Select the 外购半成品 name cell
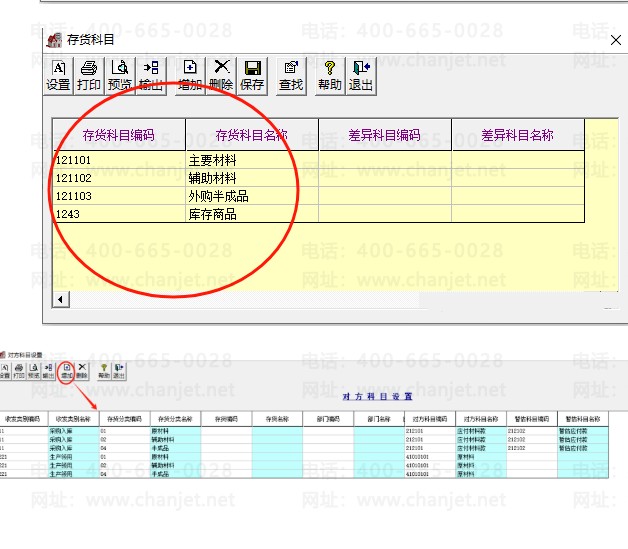Viewport: 628px width, 549px height. coord(252,196)
